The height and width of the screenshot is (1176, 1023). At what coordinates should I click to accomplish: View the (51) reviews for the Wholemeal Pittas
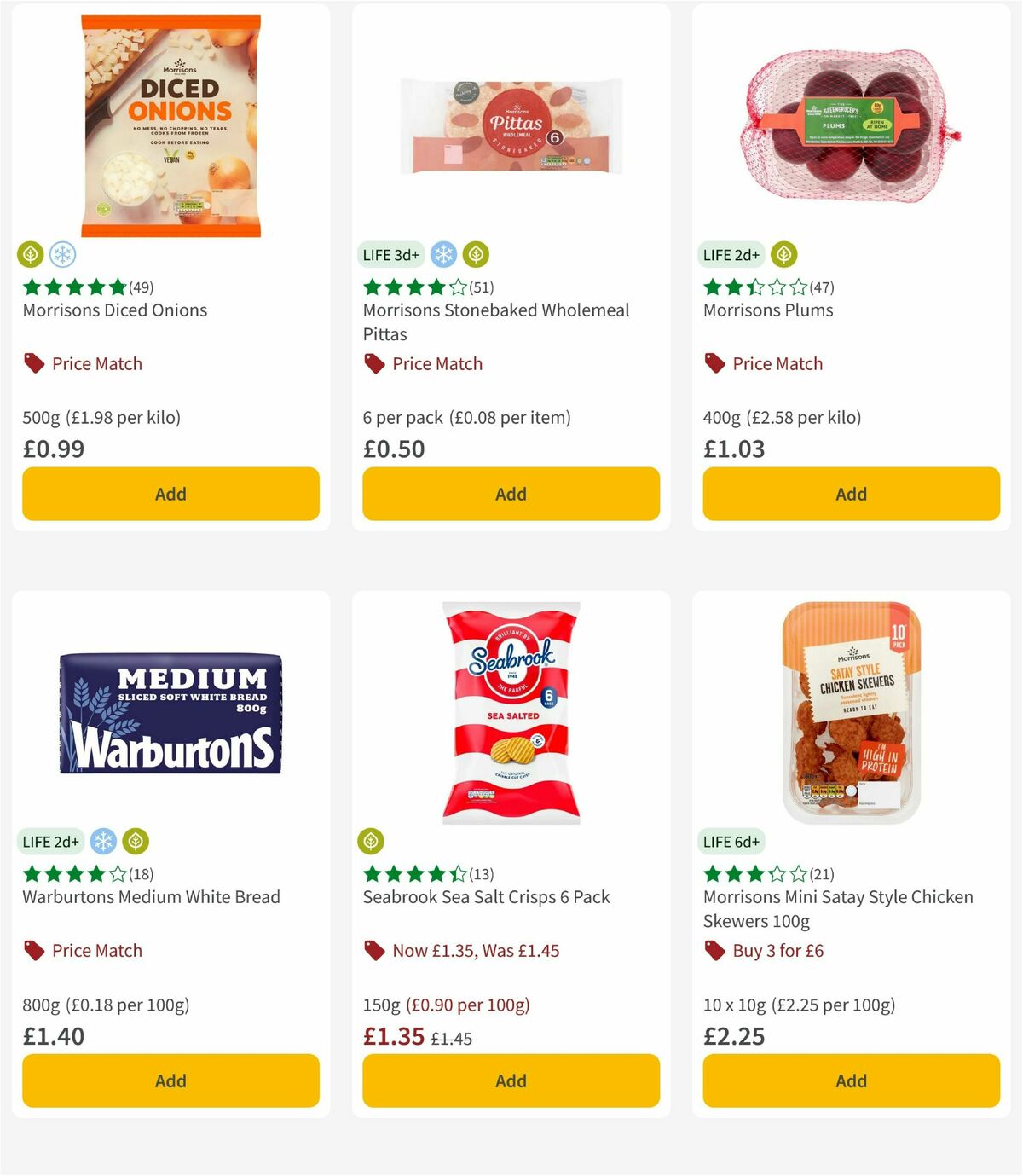pyautogui.click(x=481, y=287)
